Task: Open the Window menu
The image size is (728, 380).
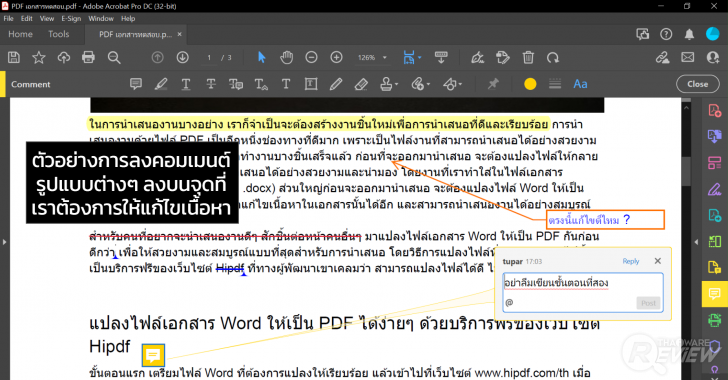Action: tap(101, 19)
